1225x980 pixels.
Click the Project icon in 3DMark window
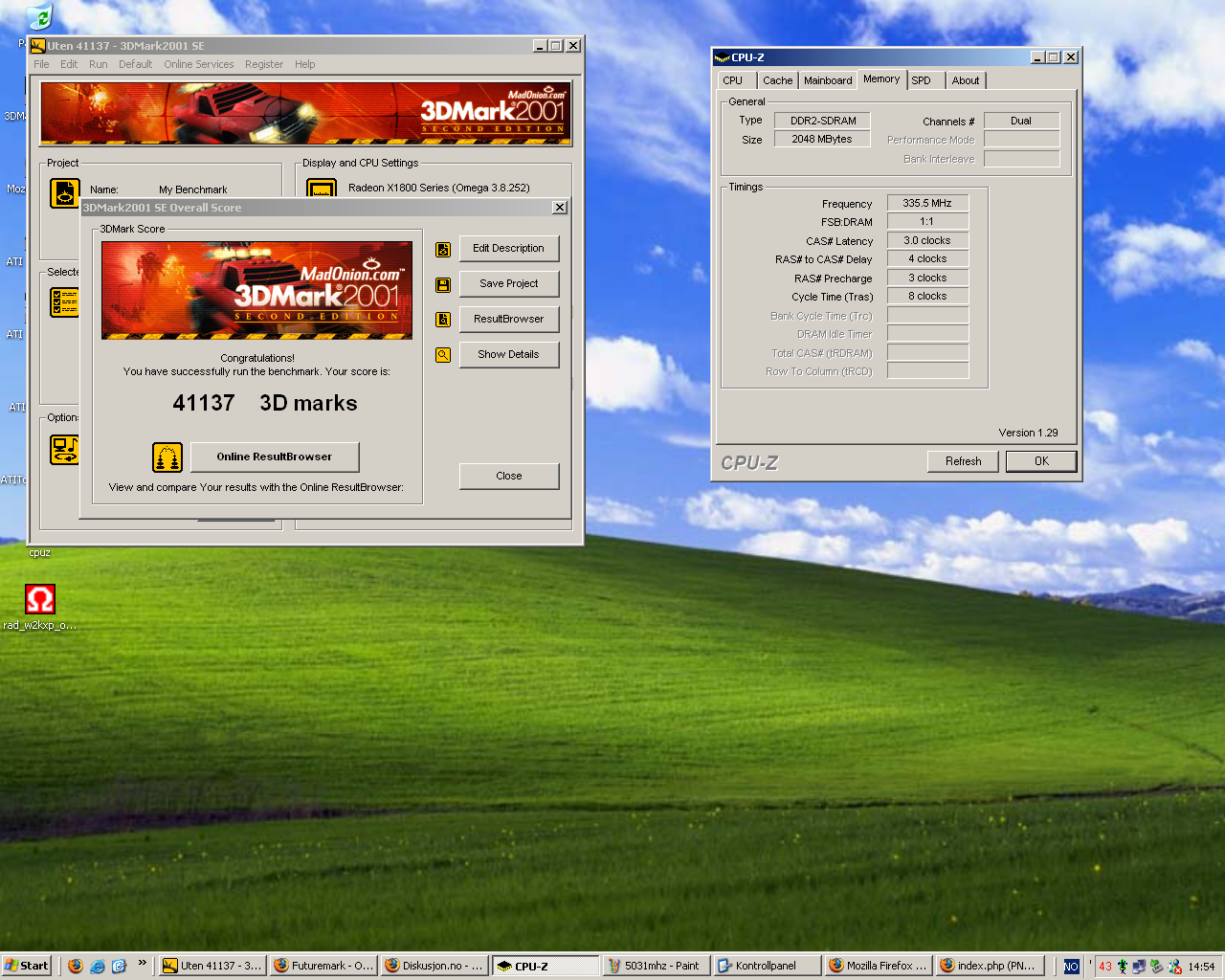coord(65,193)
